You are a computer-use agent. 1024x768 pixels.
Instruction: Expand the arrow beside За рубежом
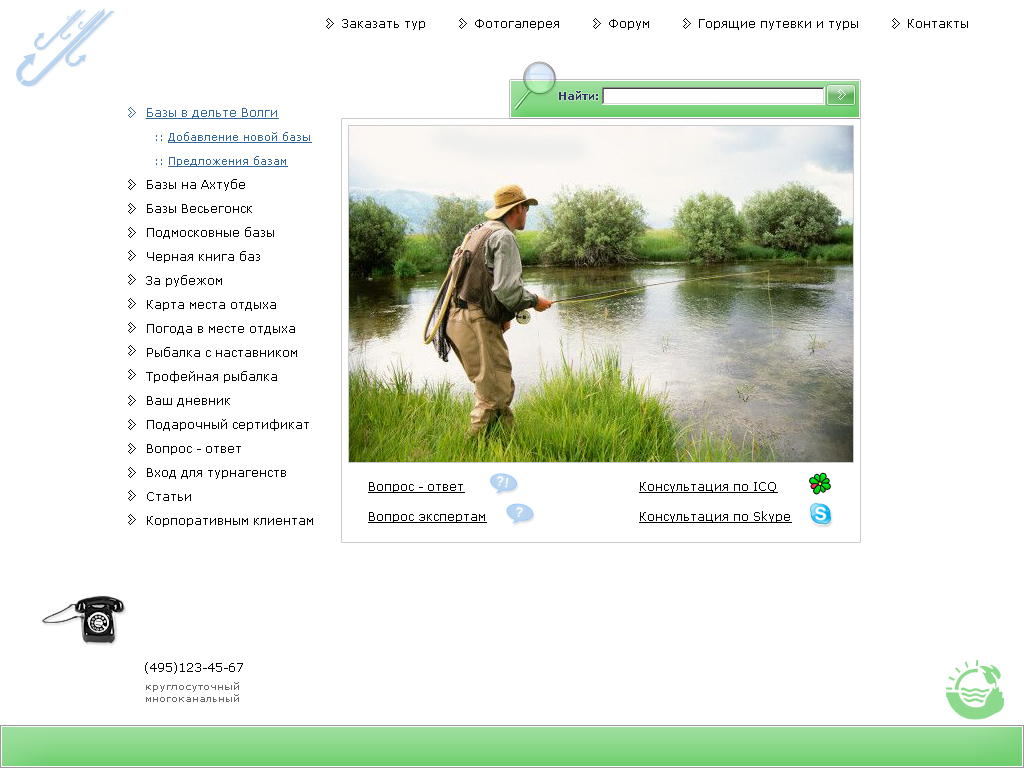click(132, 280)
